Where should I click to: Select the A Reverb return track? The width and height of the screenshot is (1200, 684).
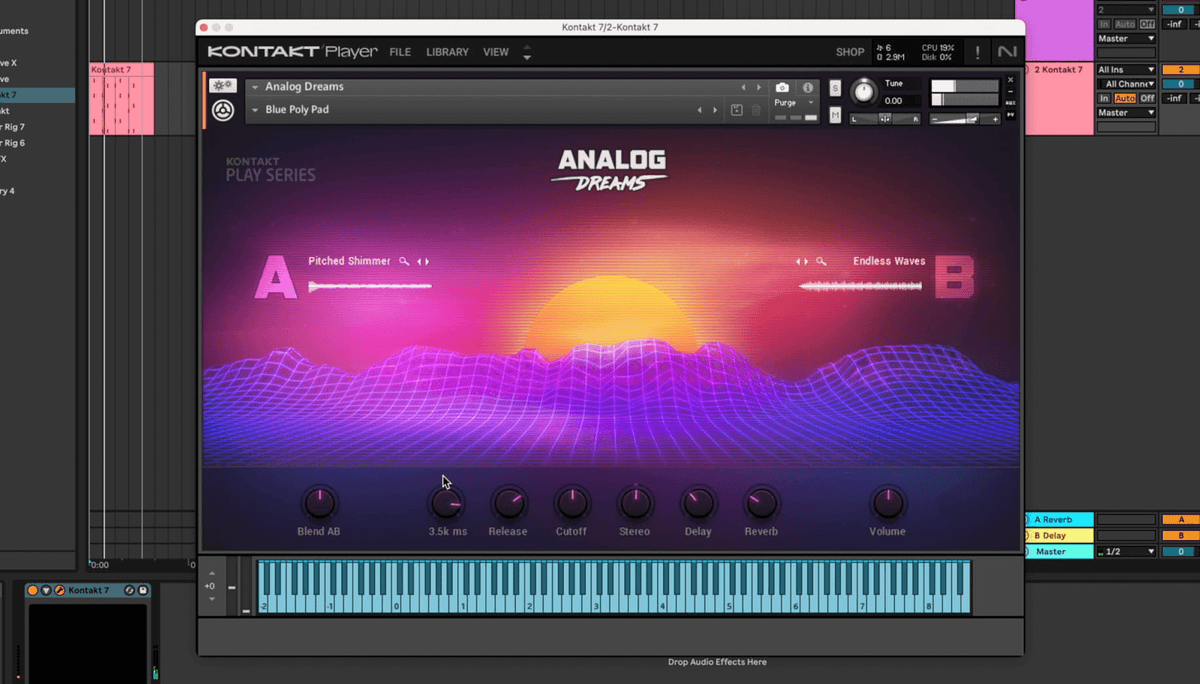tap(1058, 520)
